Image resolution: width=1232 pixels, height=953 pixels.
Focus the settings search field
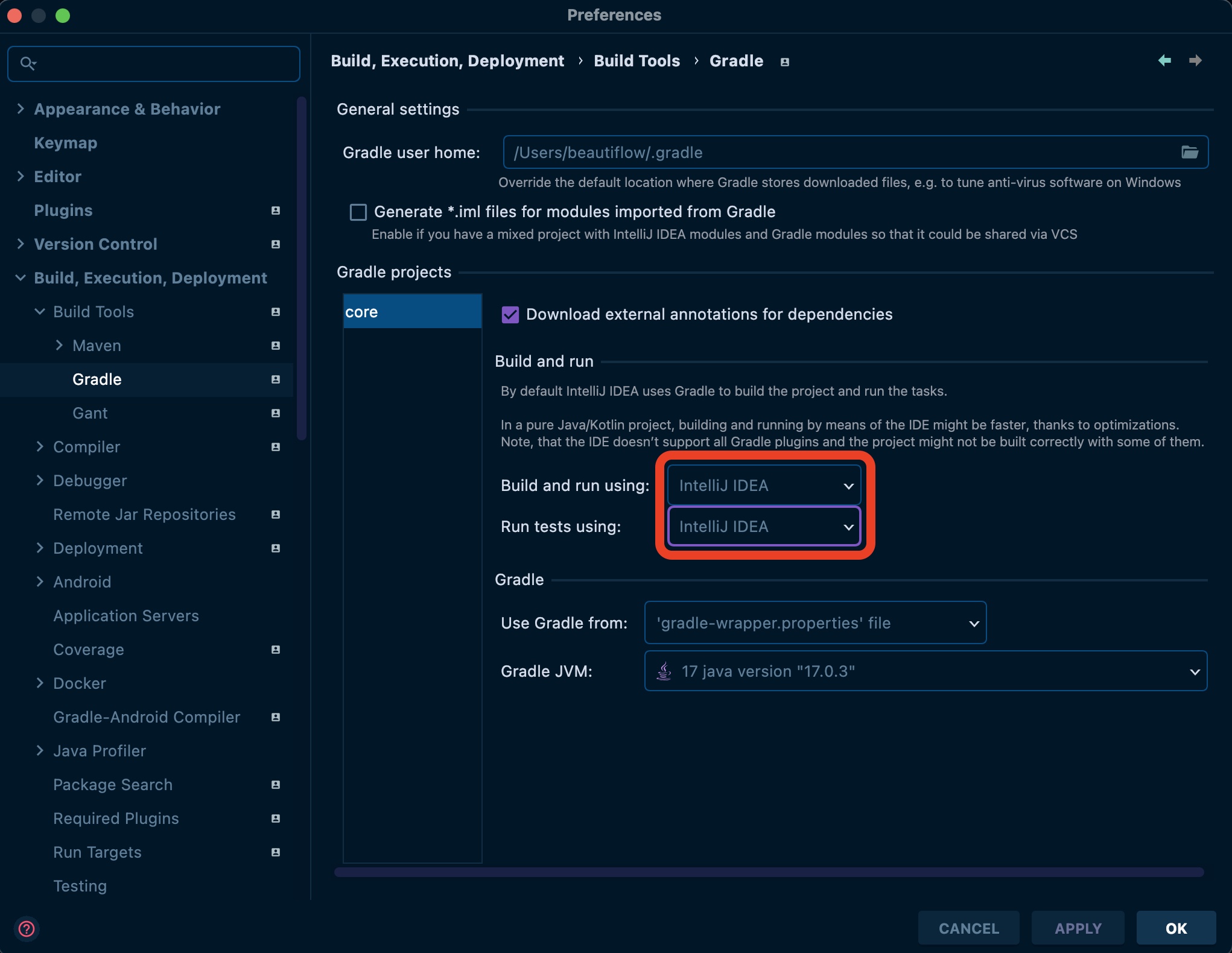(x=154, y=63)
